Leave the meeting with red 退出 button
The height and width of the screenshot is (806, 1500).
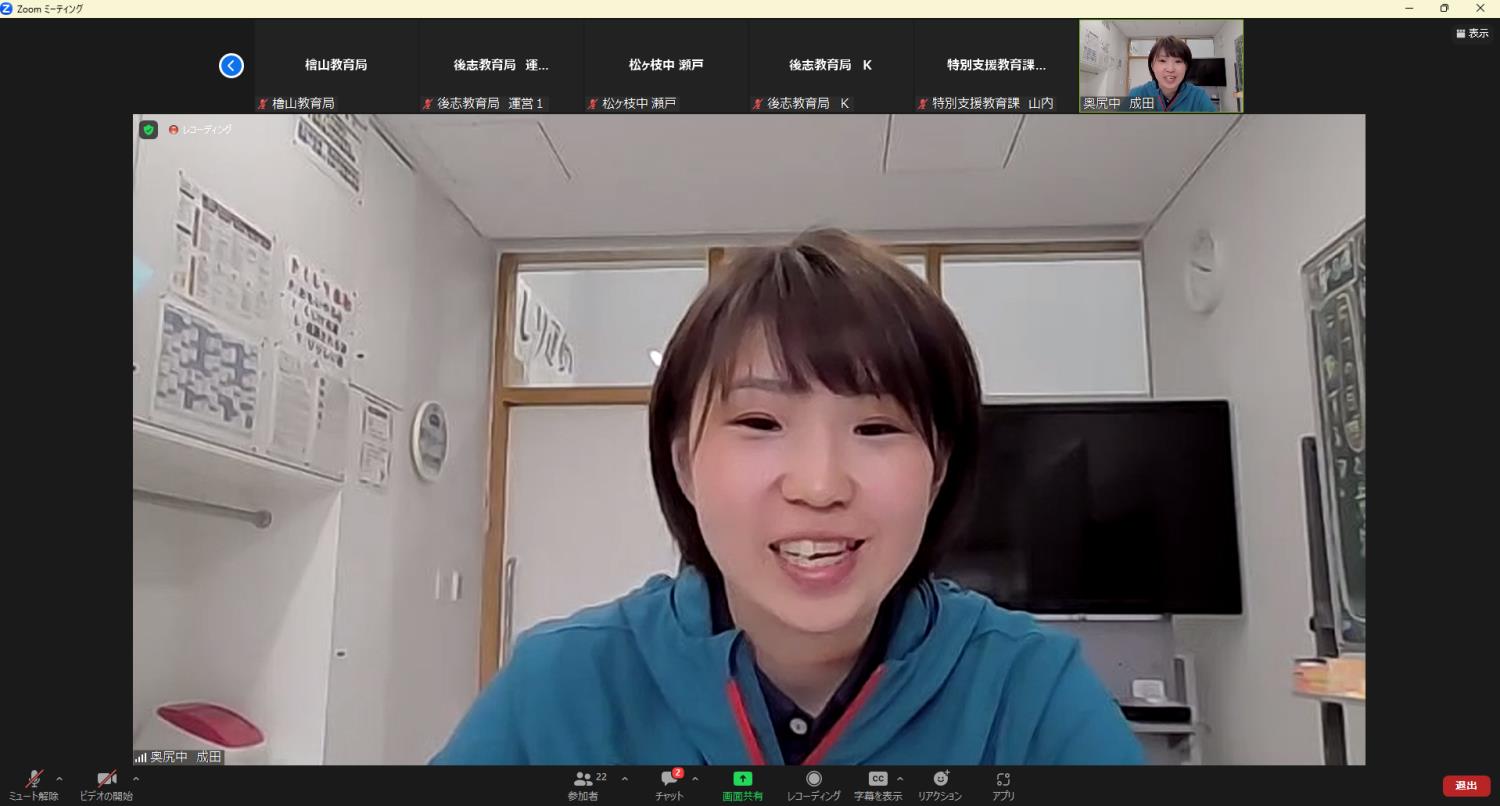pos(1466,786)
